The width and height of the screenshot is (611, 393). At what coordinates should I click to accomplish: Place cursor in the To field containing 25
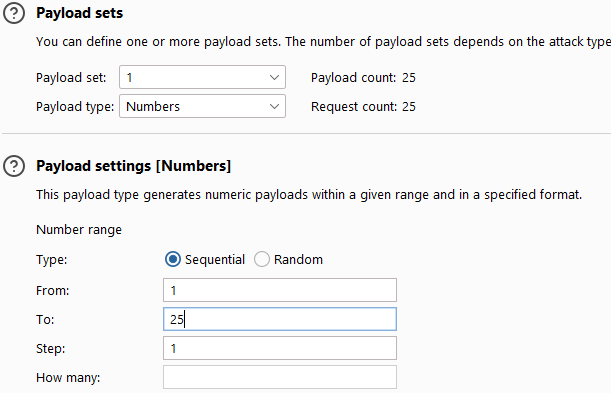tap(280, 319)
